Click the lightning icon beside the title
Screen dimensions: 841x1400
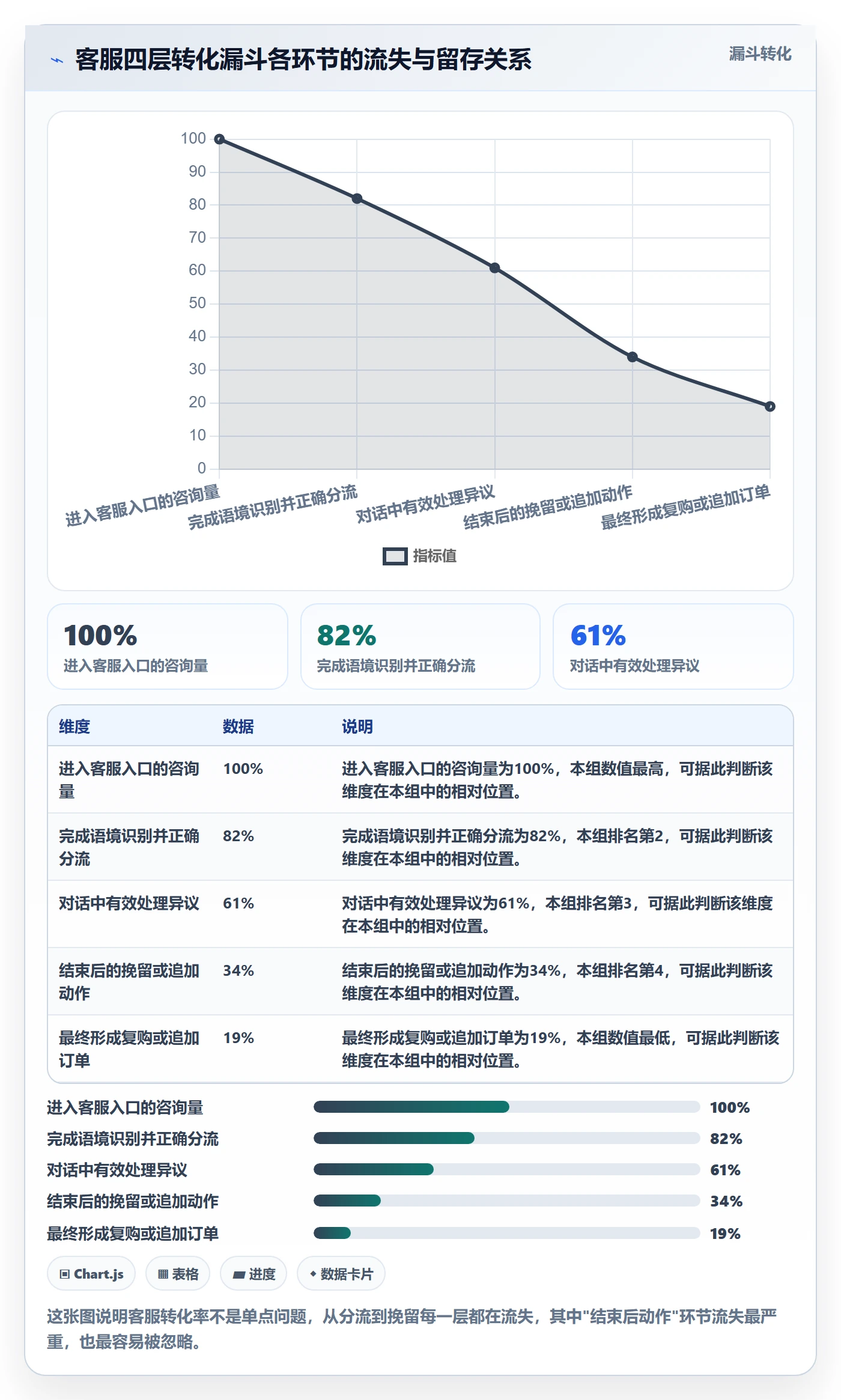click(x=57, y=60)
